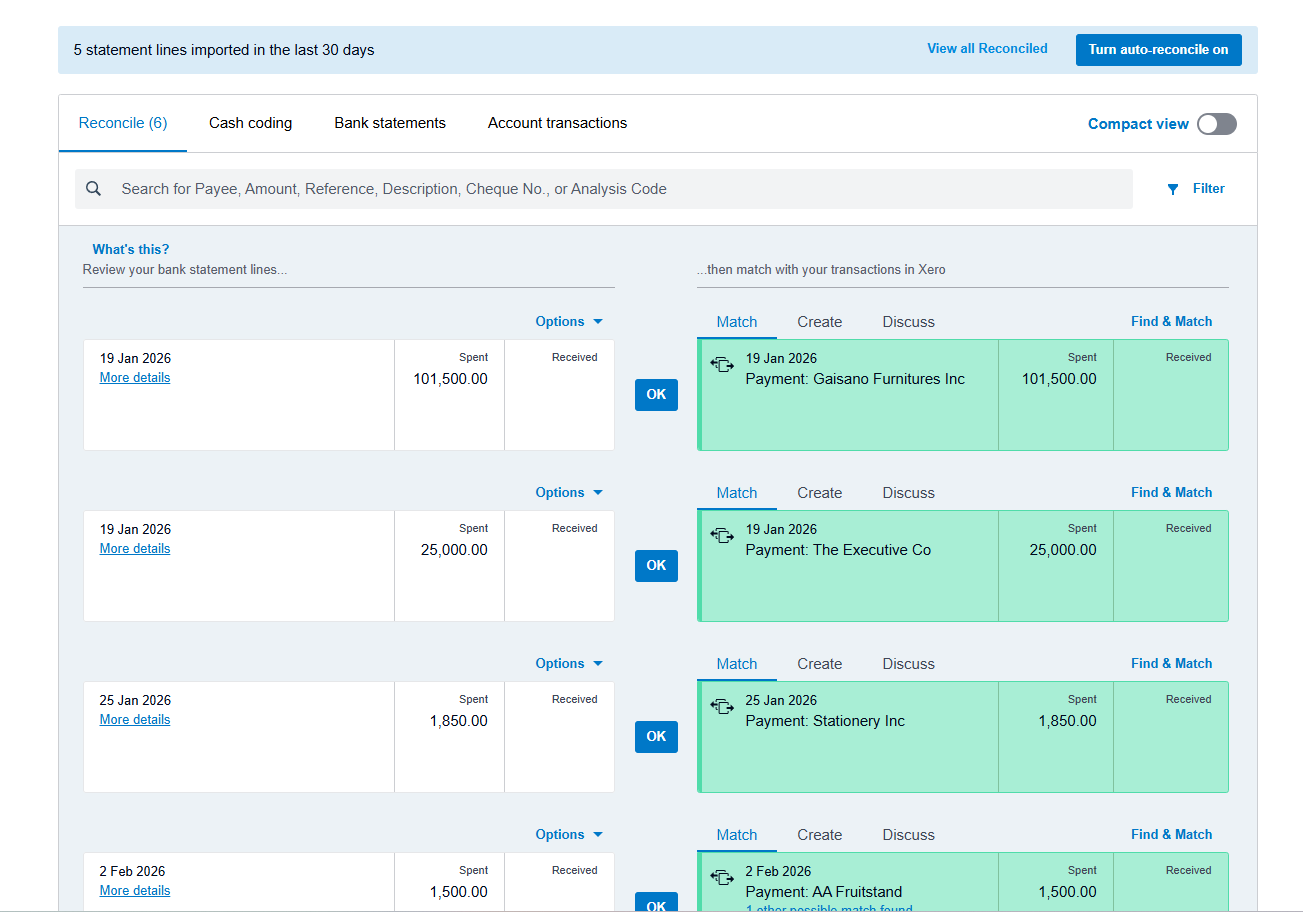Click OK to reconcile Stationery Inc payment
The width and height of the screenshot is (1303, 912).
(x=656, y=737)
